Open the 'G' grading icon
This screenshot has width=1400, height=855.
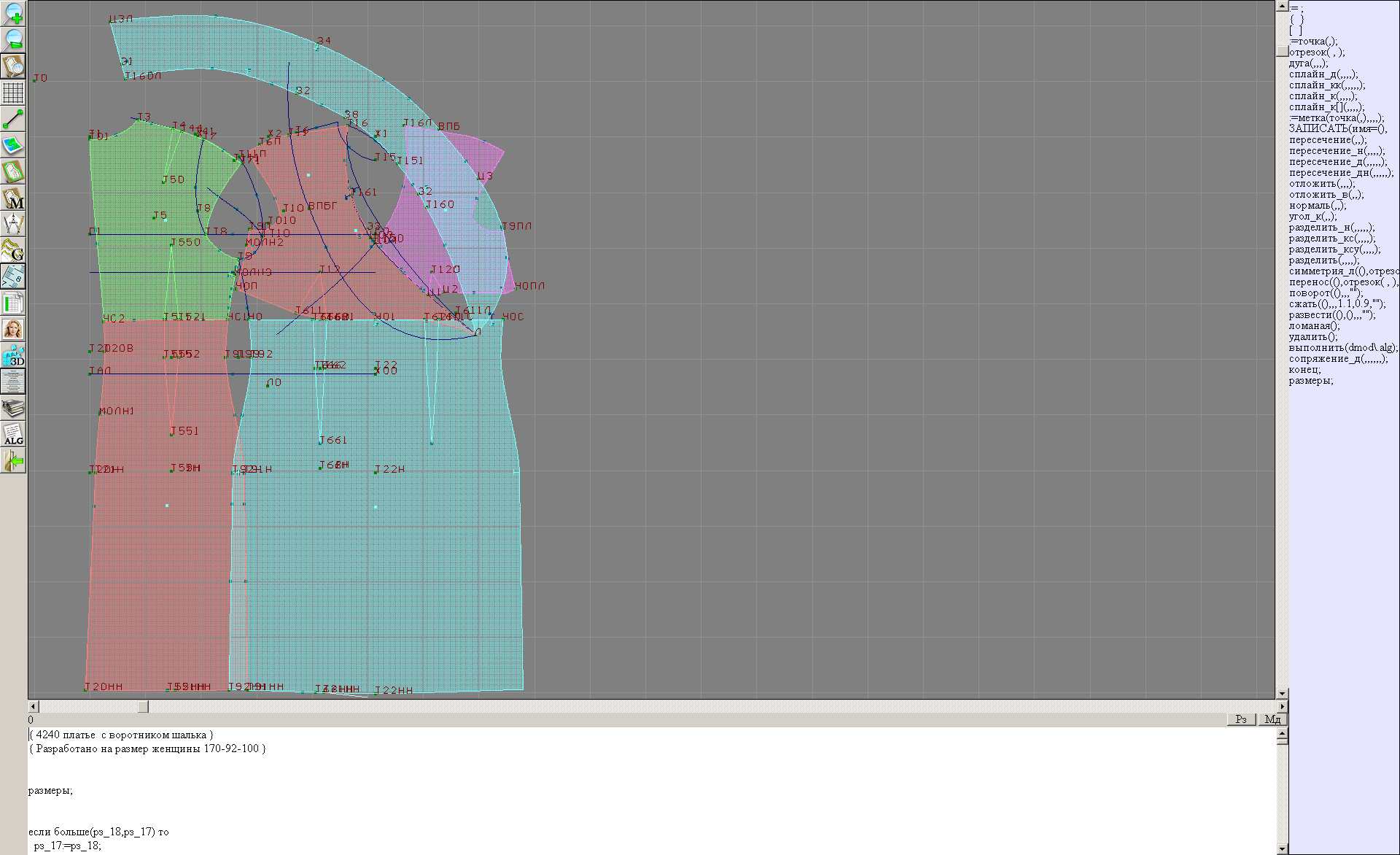tap(13, 250)
